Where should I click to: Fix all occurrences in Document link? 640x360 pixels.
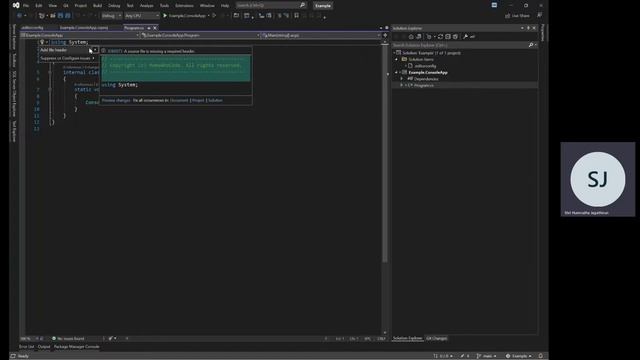tap(179, 100)
